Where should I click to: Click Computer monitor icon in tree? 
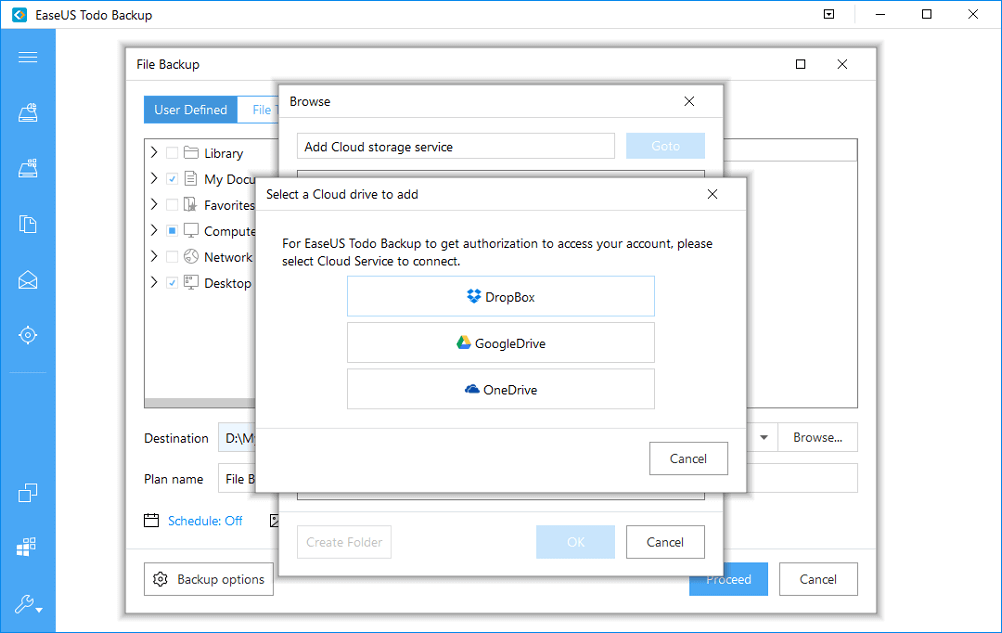191,231
